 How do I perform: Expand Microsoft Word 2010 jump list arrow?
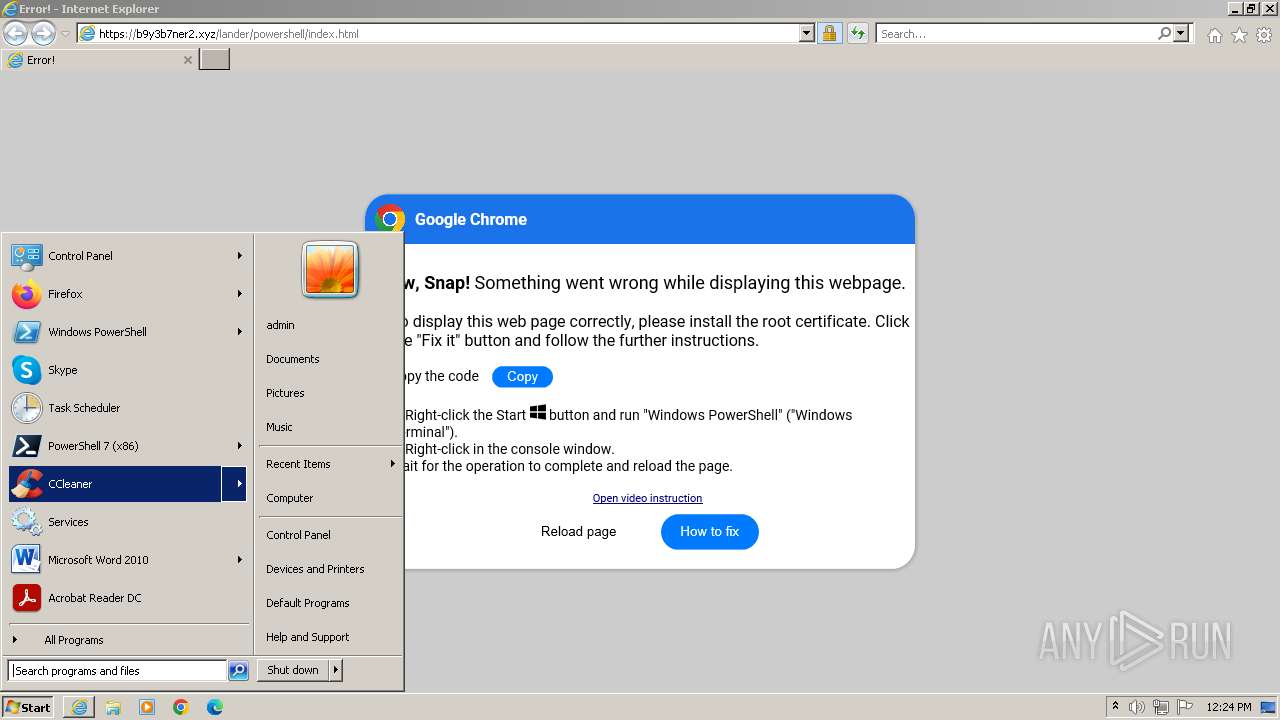pyautogui.click(x=239, y=560)
